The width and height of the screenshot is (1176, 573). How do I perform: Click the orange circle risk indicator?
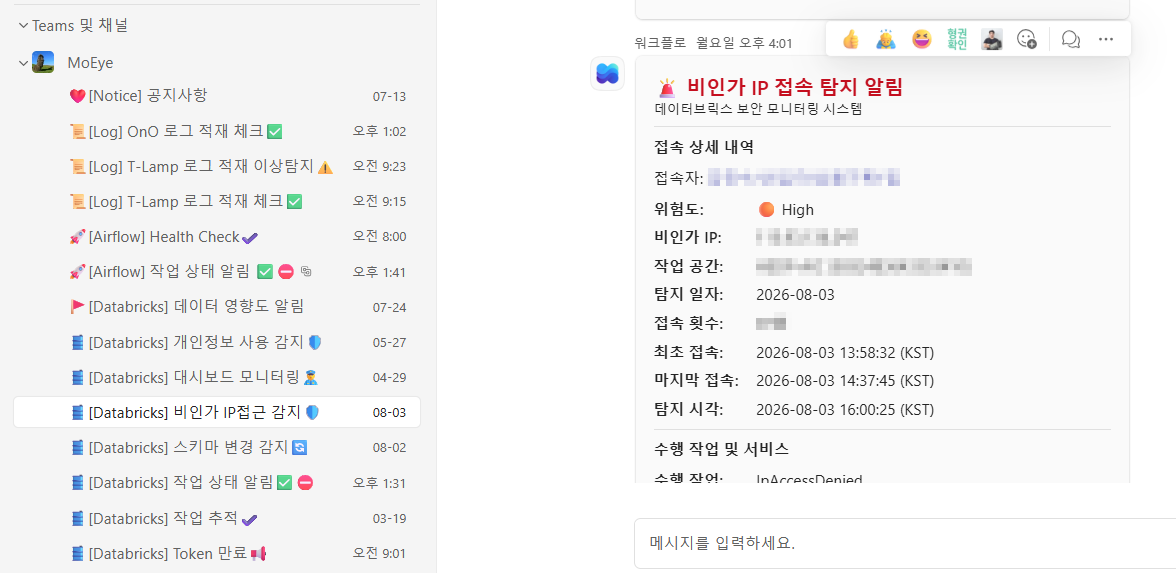[766, 209]
